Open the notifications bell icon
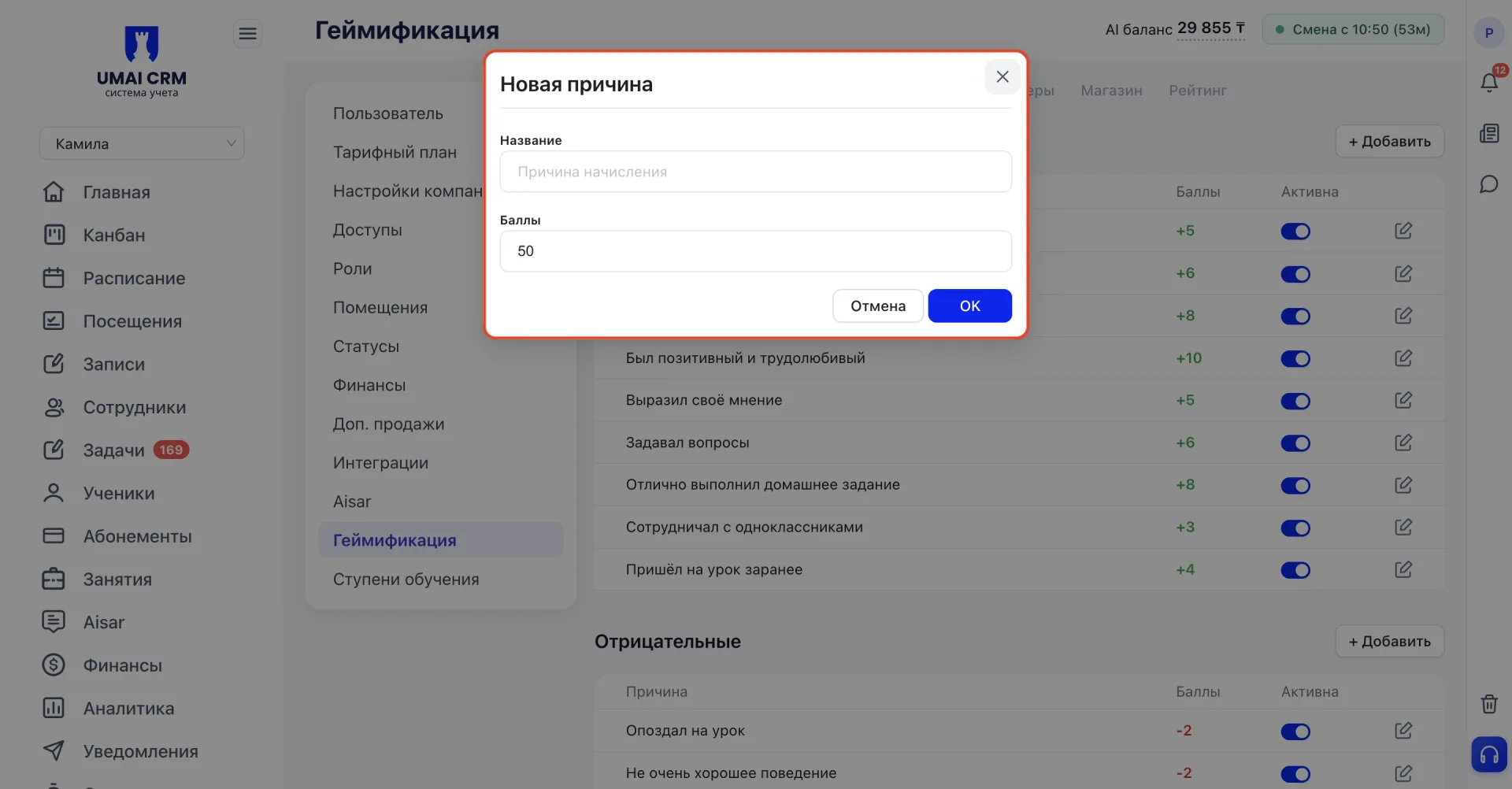This screenshot has height=789, width=1512. pyautogui.click(x=1488, y=82)
